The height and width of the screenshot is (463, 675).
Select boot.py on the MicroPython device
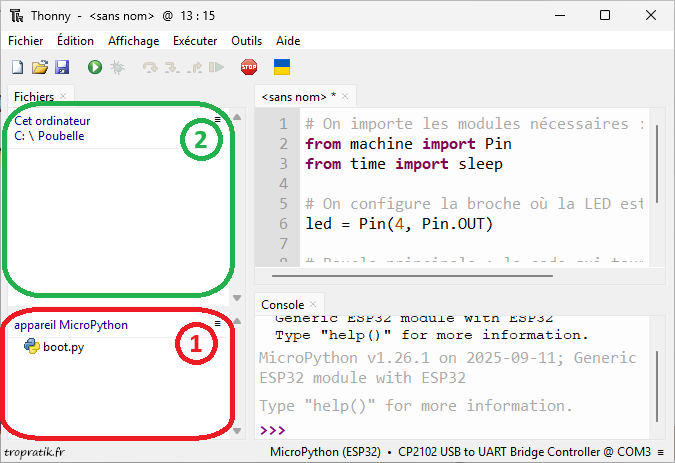[x=62, y=347]
